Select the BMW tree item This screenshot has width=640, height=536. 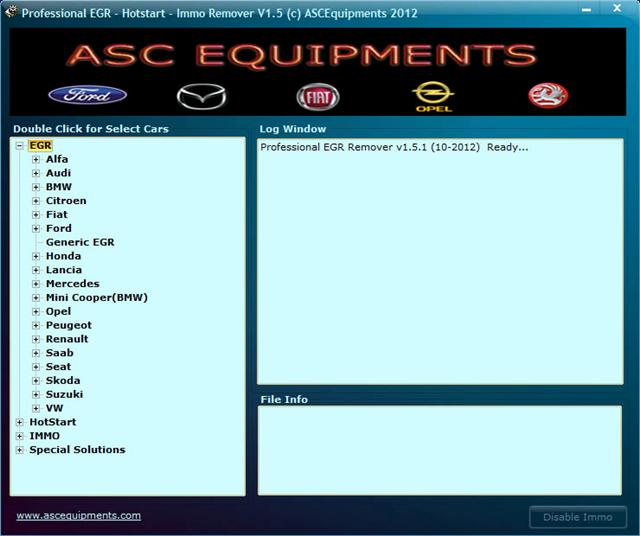coord(59,187)
